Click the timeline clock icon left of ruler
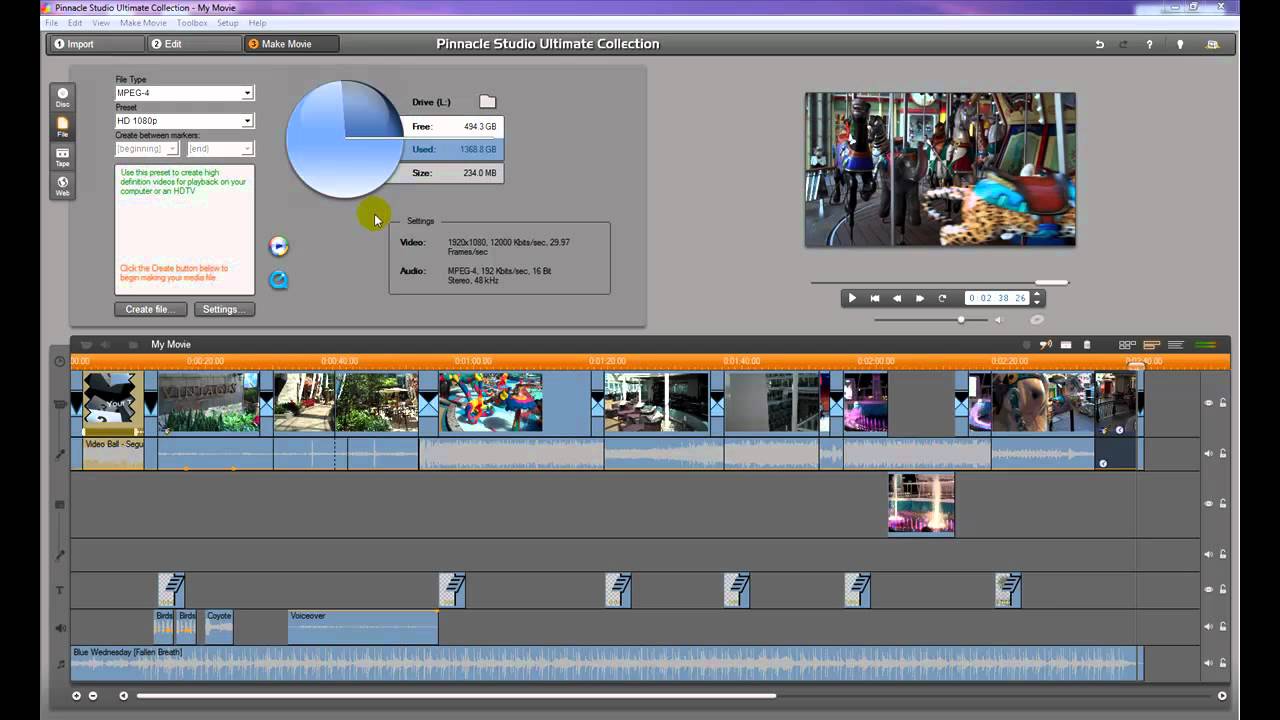Screen dimensions: 1280x720 pos(60,361)
